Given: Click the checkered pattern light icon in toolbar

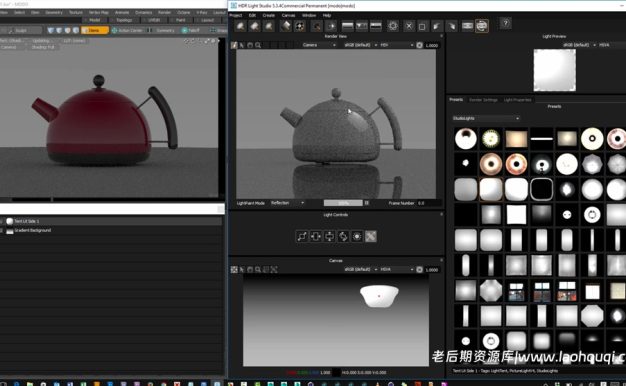Looking at the screenshot, I should coord(300,26).
